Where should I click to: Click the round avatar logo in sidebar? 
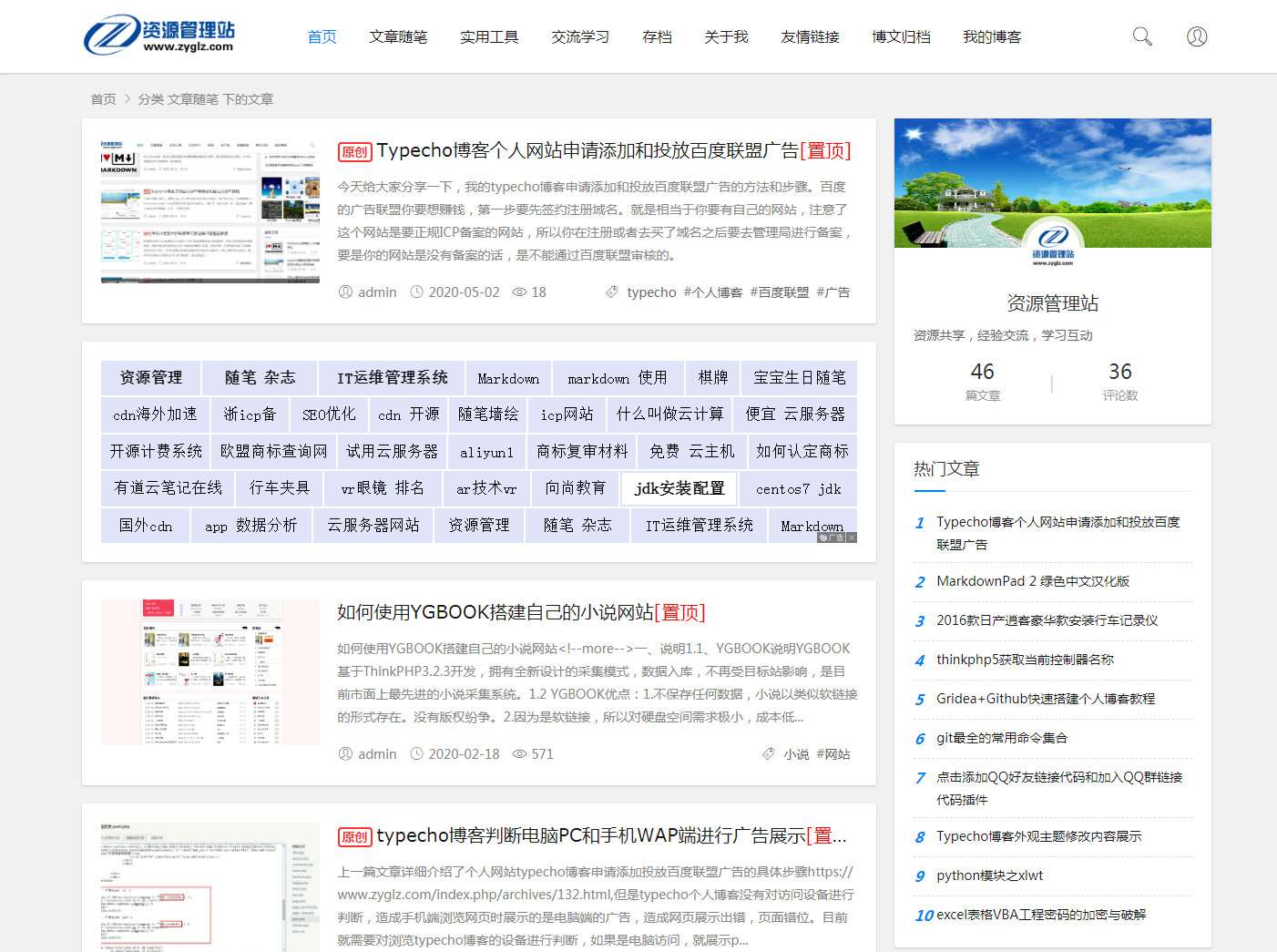(x=1052, y=244)
